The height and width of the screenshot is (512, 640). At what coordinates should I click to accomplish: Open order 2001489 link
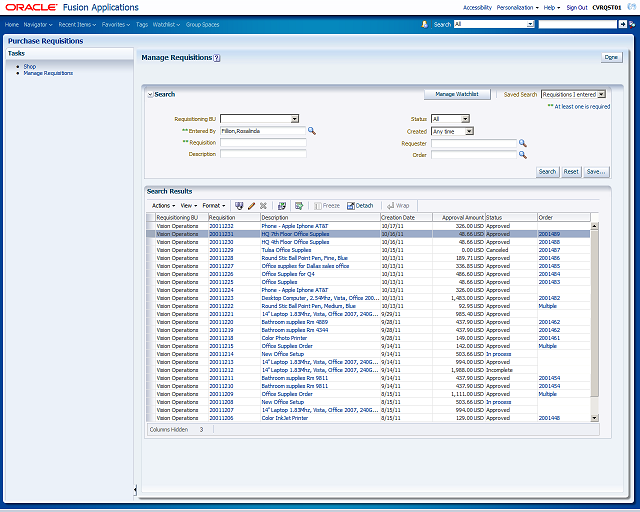pyautogui.click(x=549, y=234)
